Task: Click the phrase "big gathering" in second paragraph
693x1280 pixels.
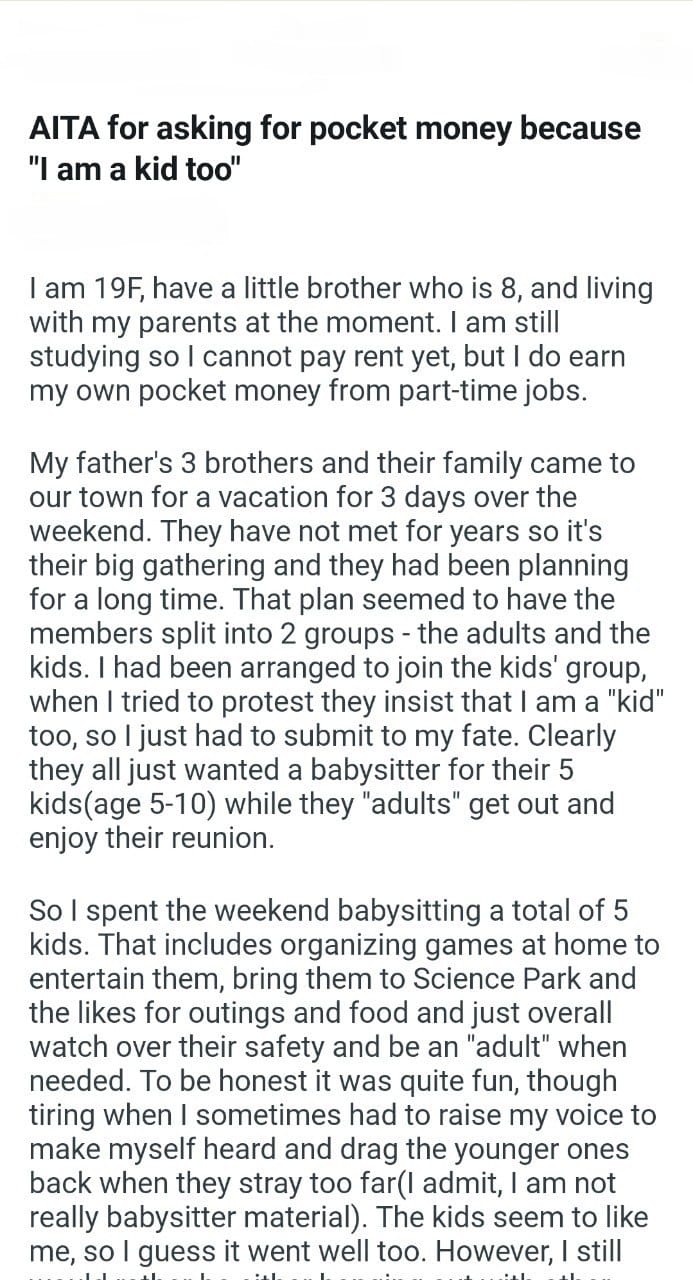Action: [x=176, y=565]
